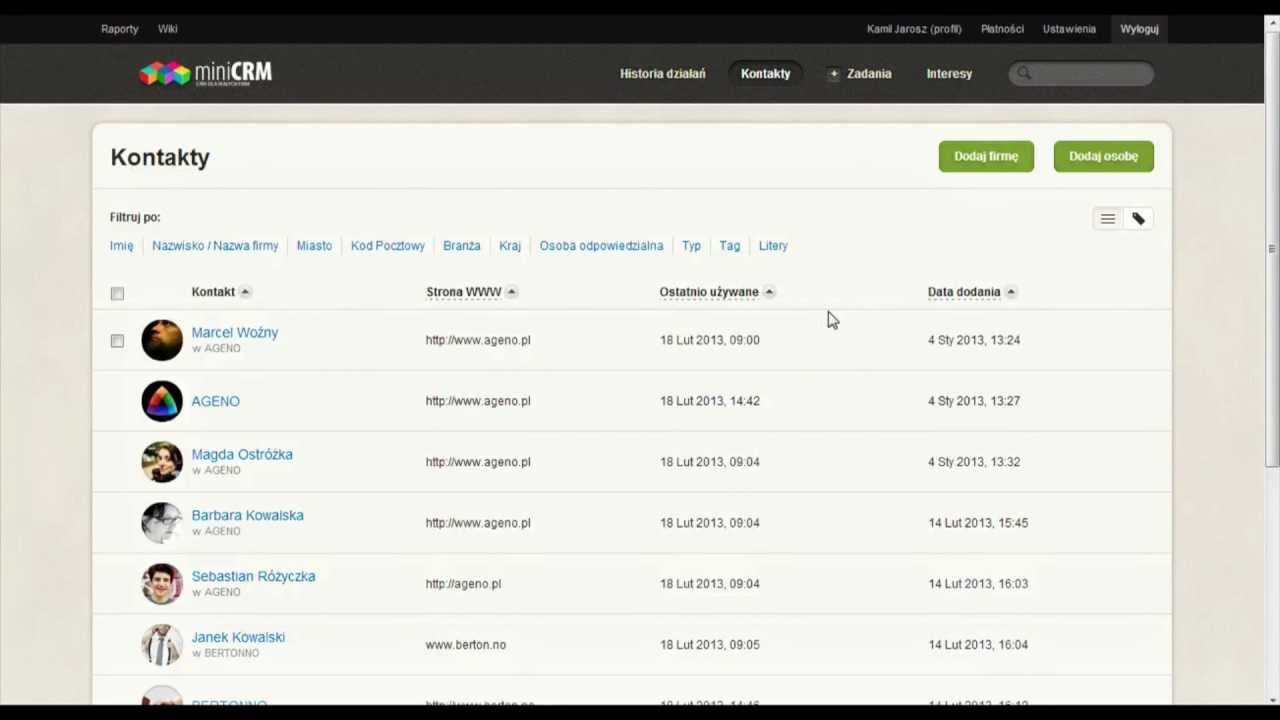The height and width of the screenshot is (720, 1280).
Task: Open the Sebastian Różyczka contact
Action: point(253,576)
